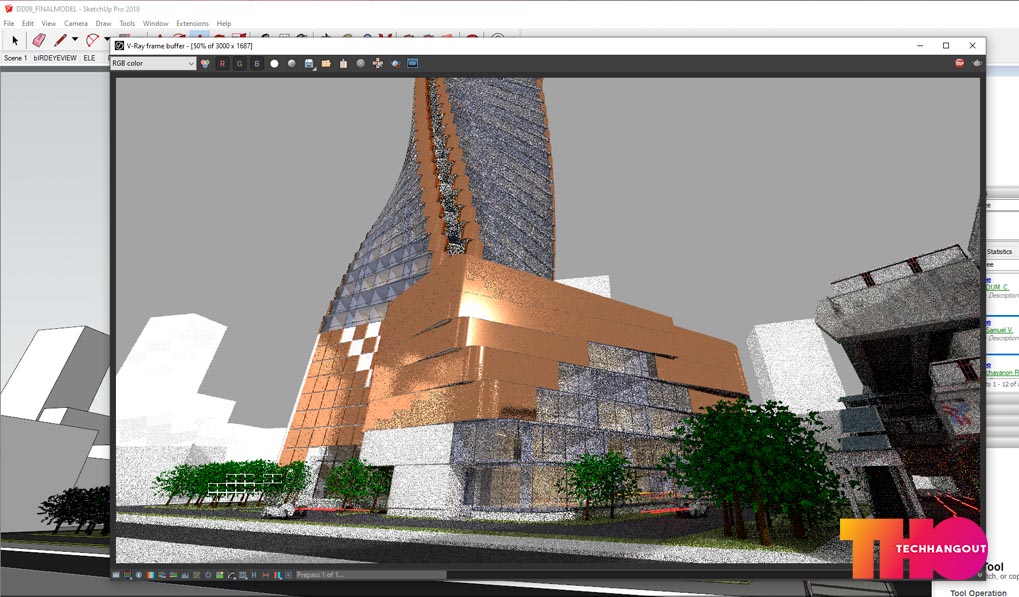The height and width of the screenshot is (597, 1019).
Task: Open the Extensions menu
Action: (192, 23)
